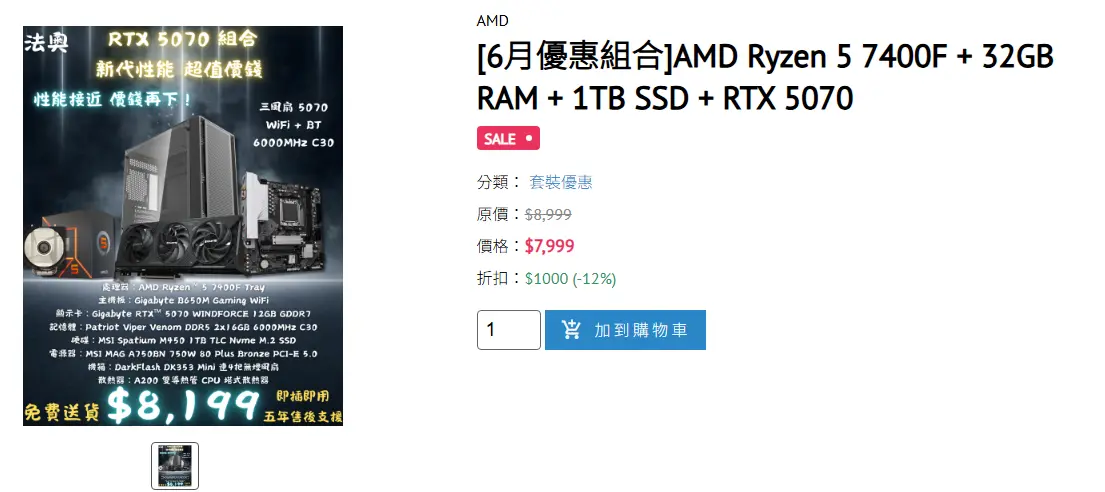Open the 套裝優惠 category link
The image size is (1105, 492).
[x=561, y=183]
